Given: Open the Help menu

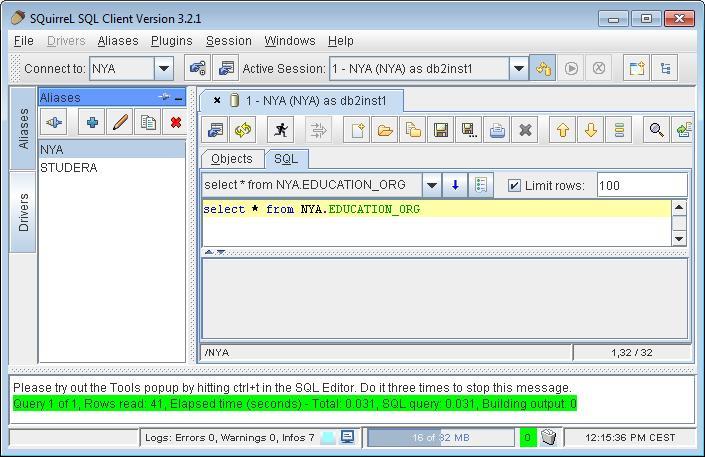Looking at the screenshot, I should click(x=340, y=41).
